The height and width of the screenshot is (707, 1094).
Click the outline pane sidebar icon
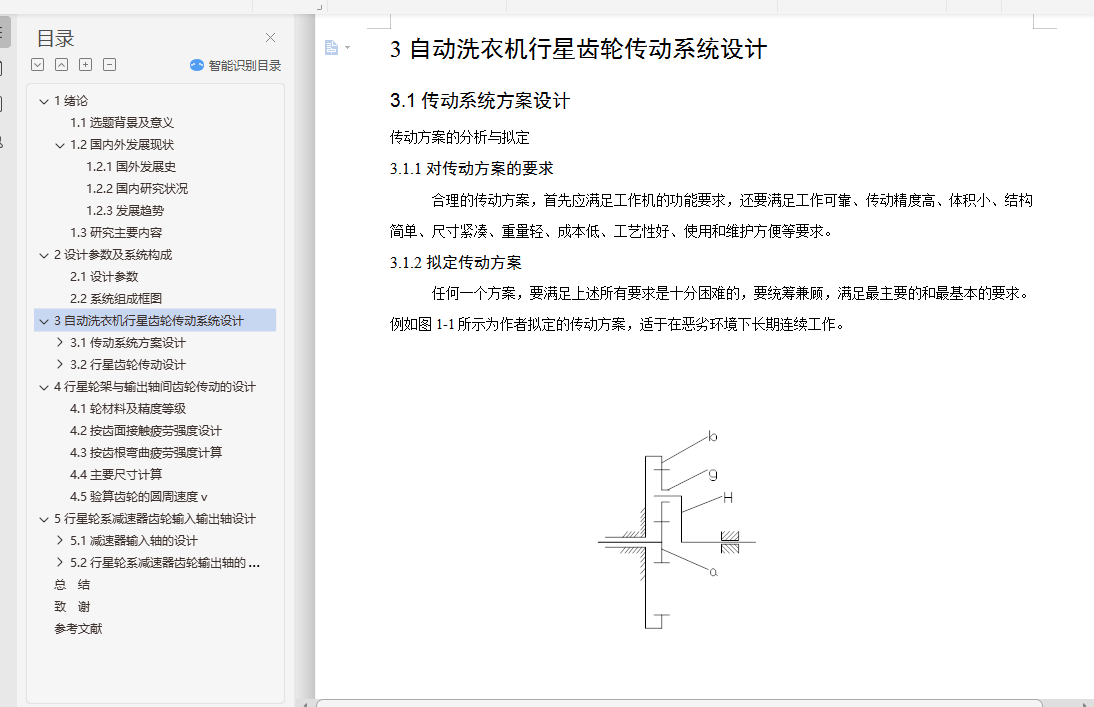[x=3, y=33]
